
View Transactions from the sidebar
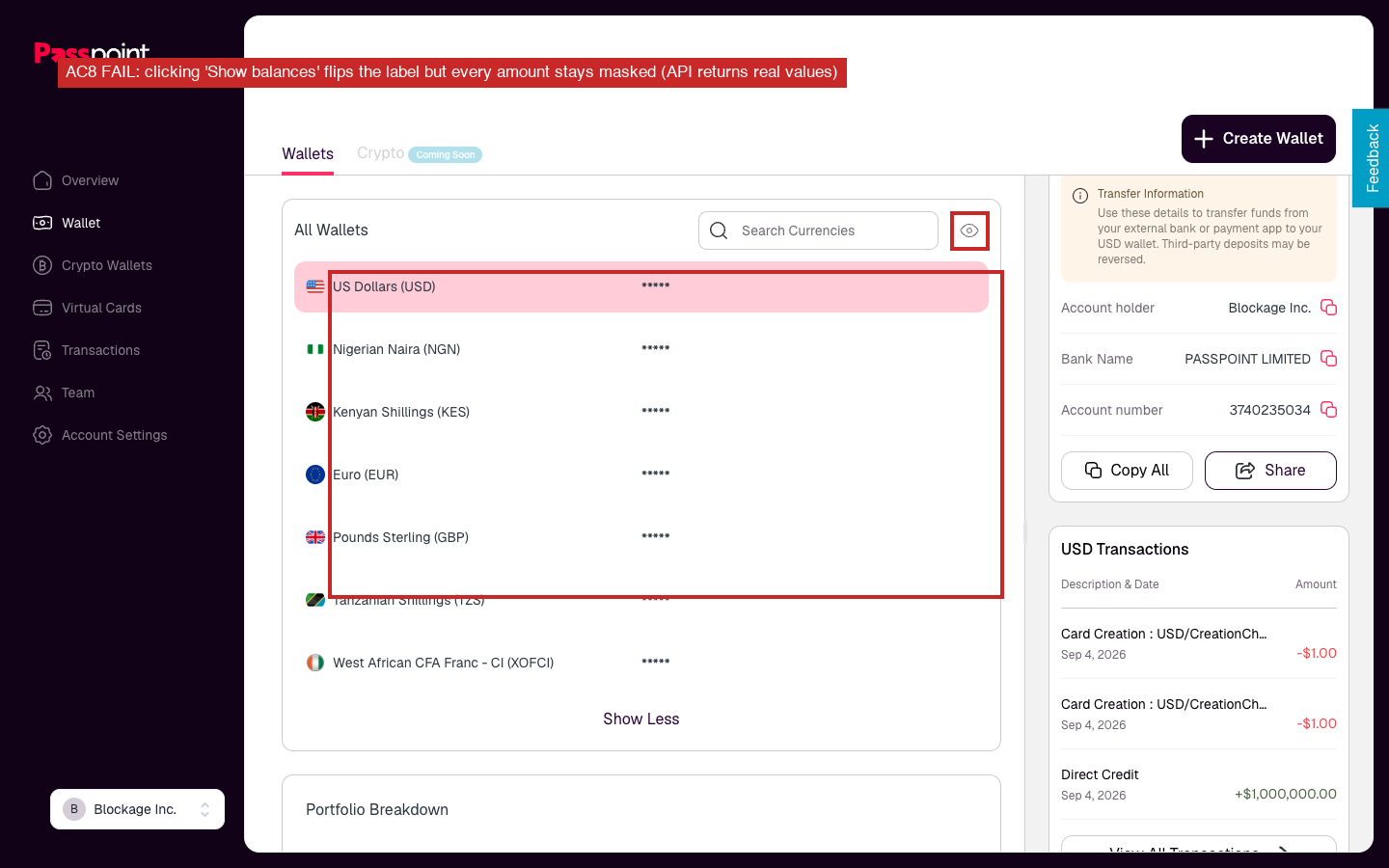click(x=87, y=350)
